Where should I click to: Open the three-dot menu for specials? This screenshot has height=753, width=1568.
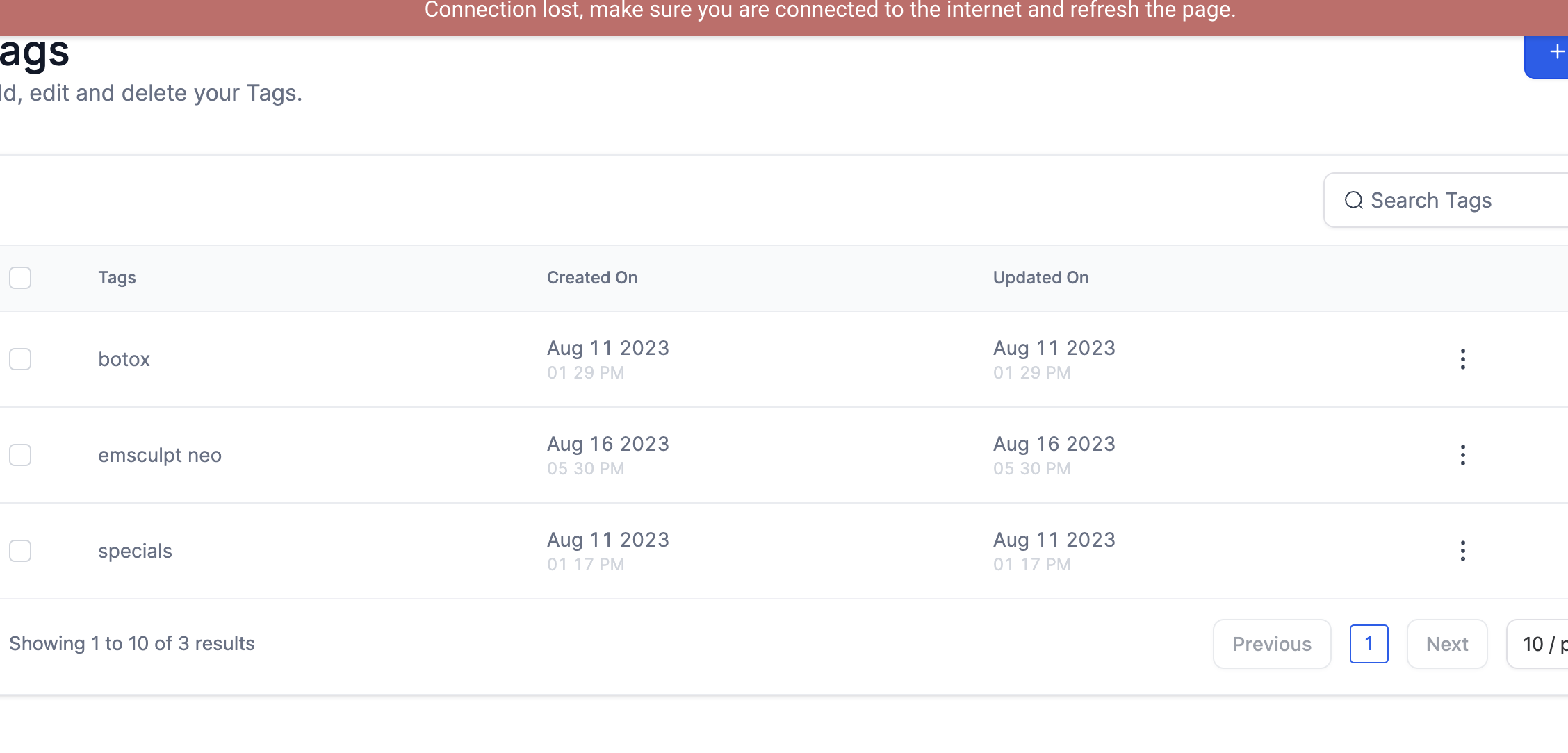coord(1462,551)
